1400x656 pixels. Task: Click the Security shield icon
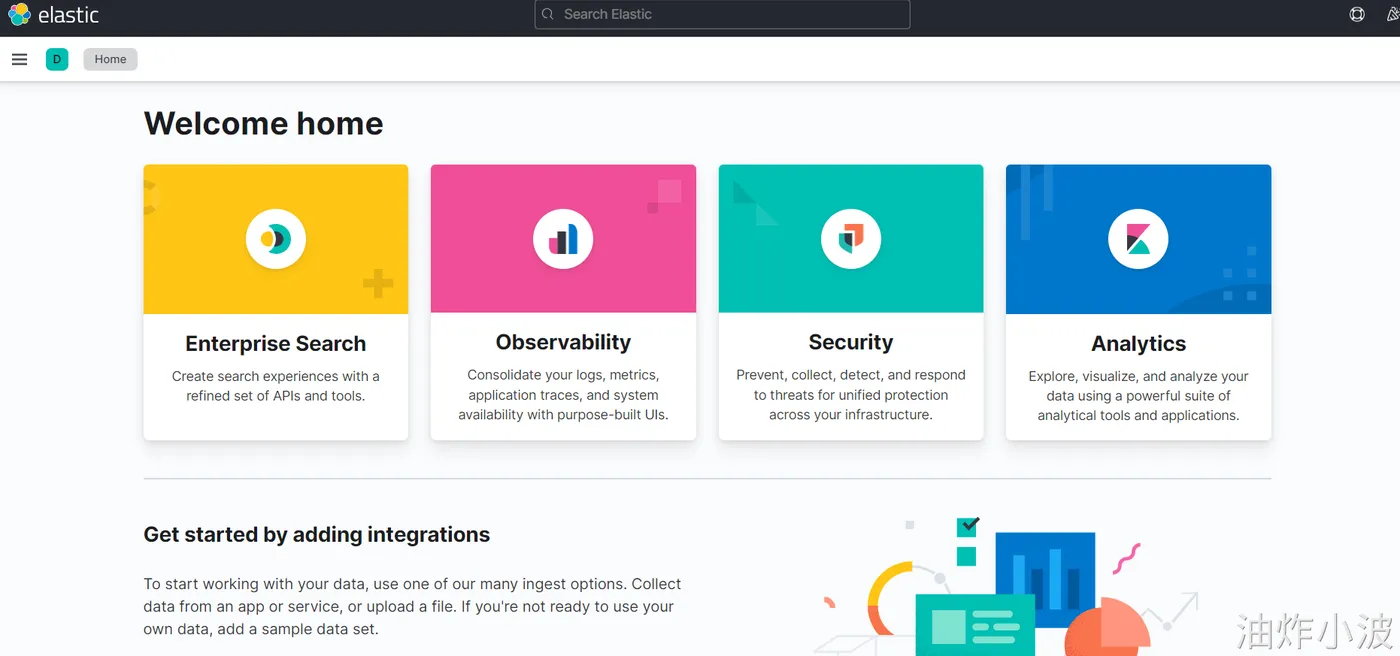click(x=851, y=239)
